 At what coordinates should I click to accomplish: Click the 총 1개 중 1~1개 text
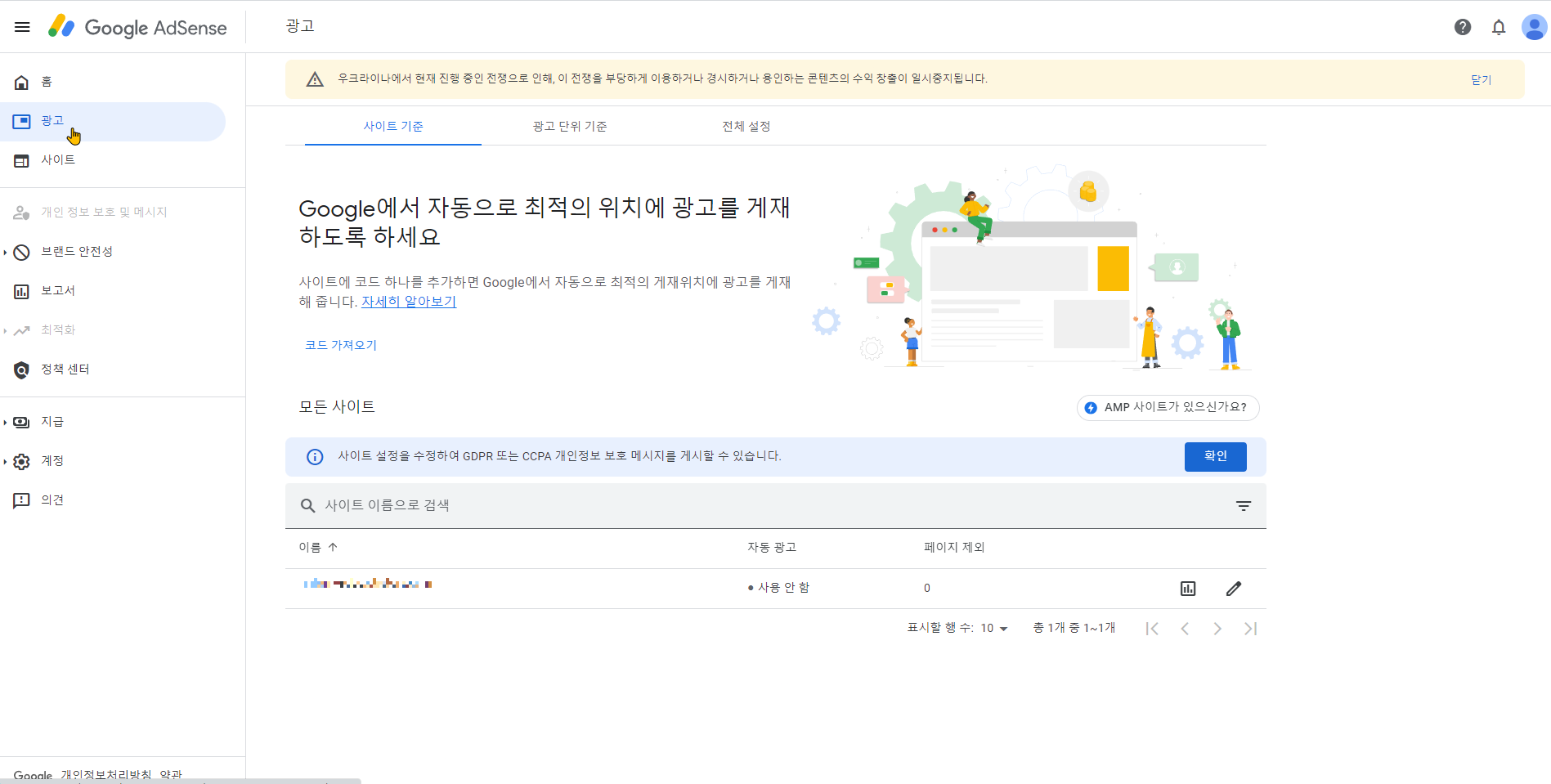tap(1074, 628)
